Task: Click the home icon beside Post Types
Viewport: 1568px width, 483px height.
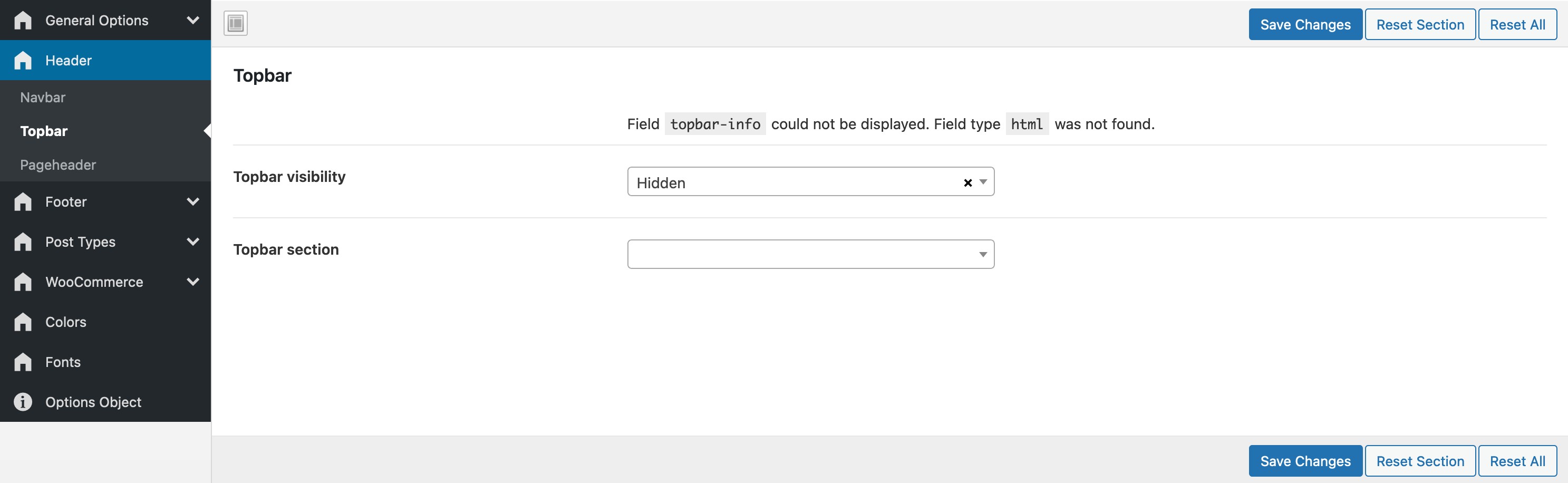Action: point(23,242)
